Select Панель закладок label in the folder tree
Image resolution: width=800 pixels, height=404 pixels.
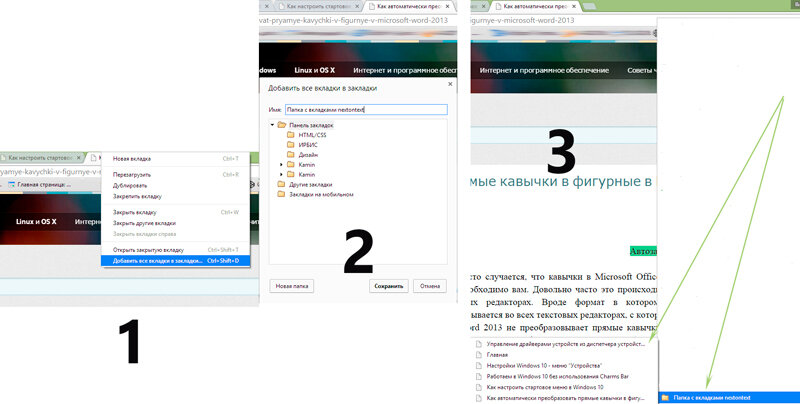pos(311,125)
